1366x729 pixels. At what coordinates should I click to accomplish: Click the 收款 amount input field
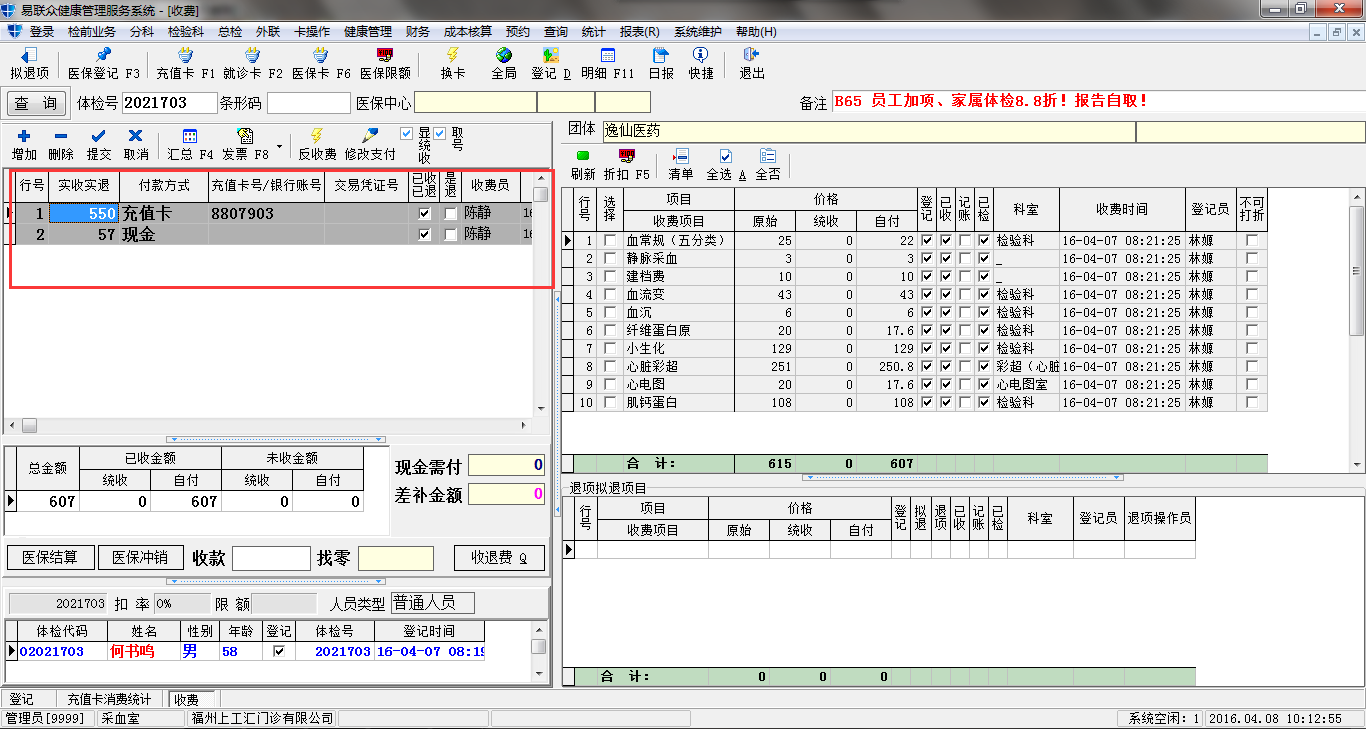(x=271, y=558)
